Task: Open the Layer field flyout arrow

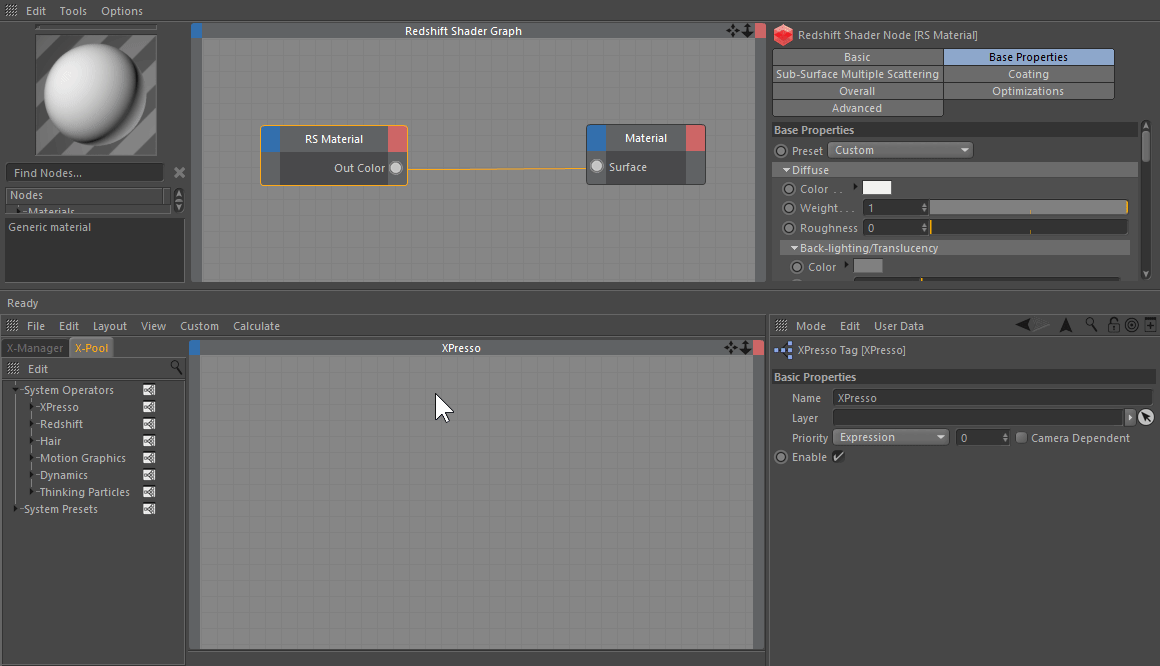Action: point(1130,417)
